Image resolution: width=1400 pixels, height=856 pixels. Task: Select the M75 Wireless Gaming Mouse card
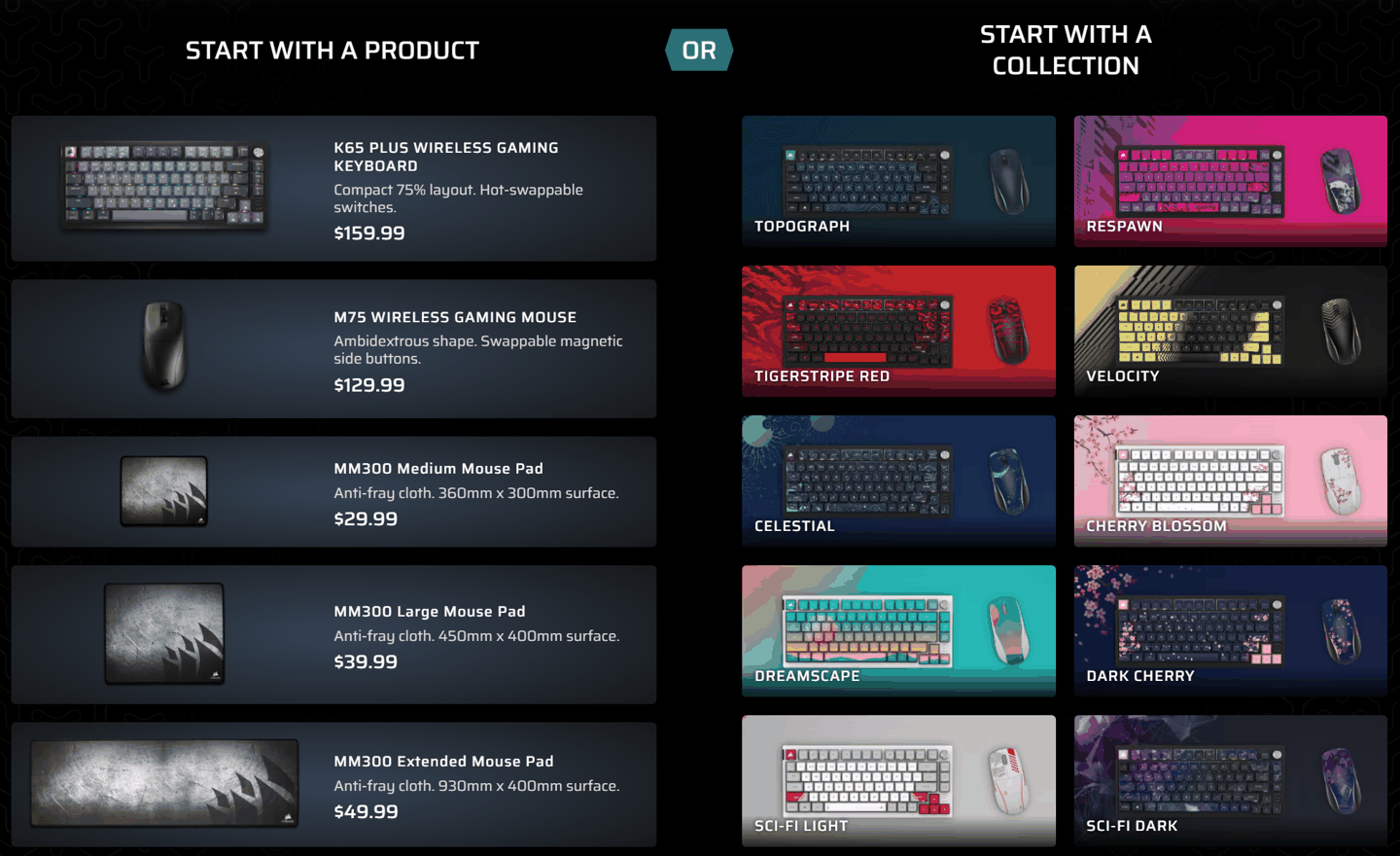click(x=333, y=349)
